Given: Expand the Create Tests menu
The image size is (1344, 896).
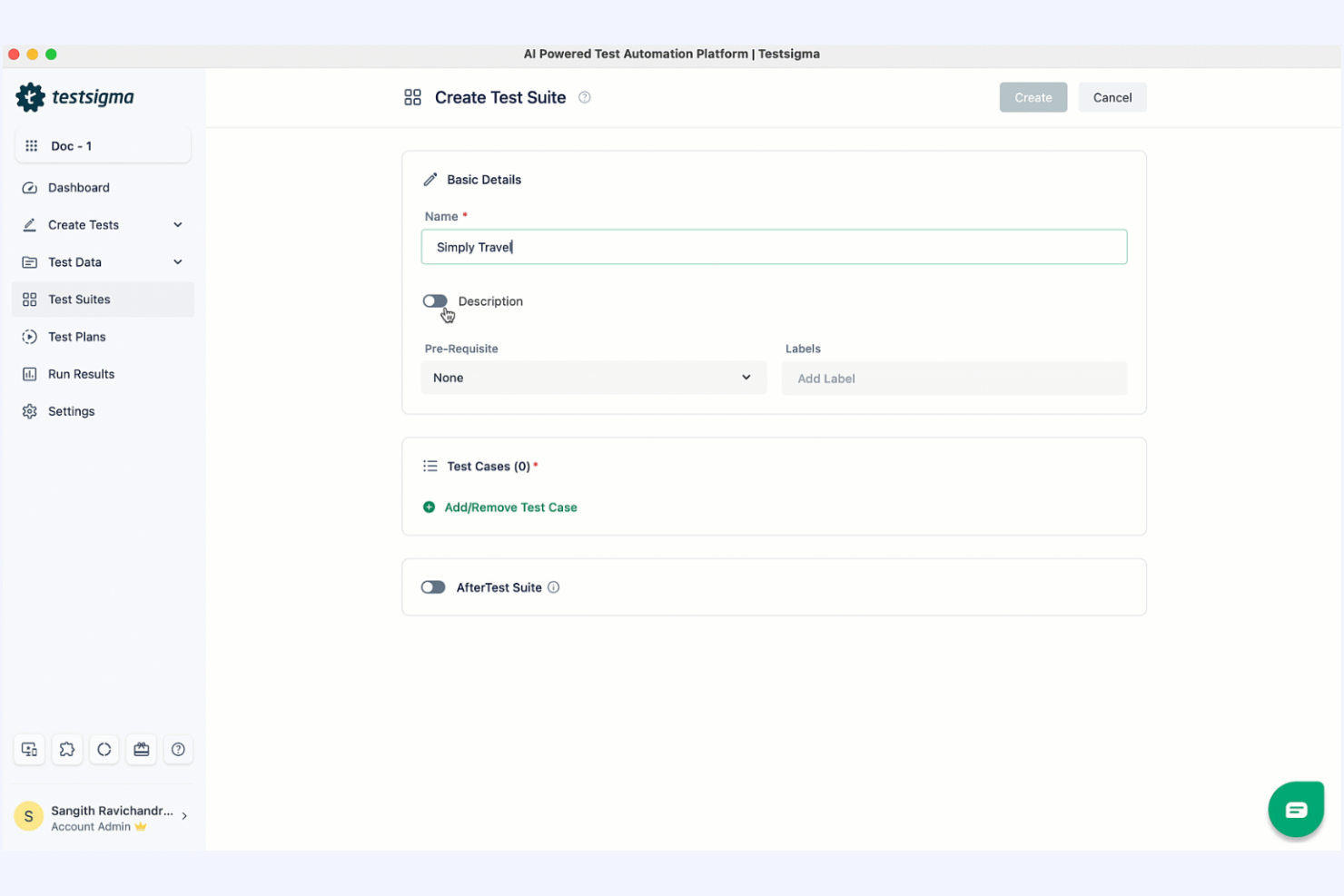Looking at the screenshot, I should click(103, 224).
